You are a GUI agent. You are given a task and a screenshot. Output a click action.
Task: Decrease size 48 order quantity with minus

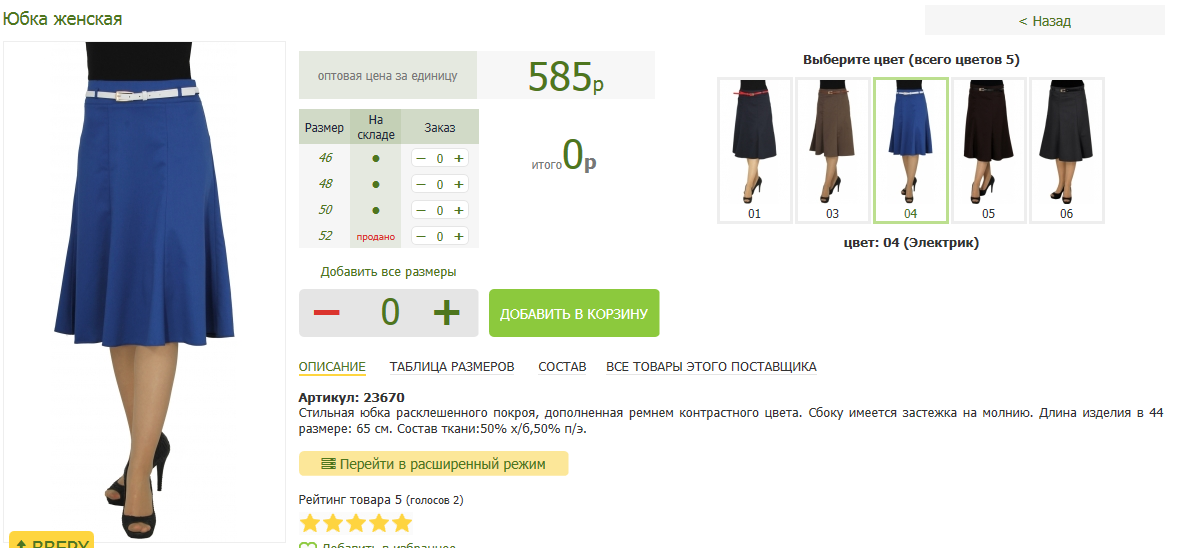click(x=421, y=184)
